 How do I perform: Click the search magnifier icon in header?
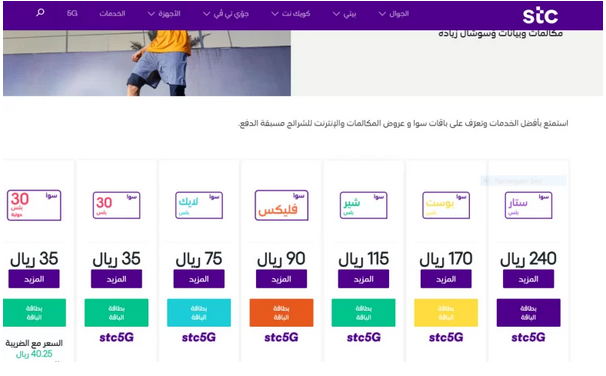pos(40,13)
